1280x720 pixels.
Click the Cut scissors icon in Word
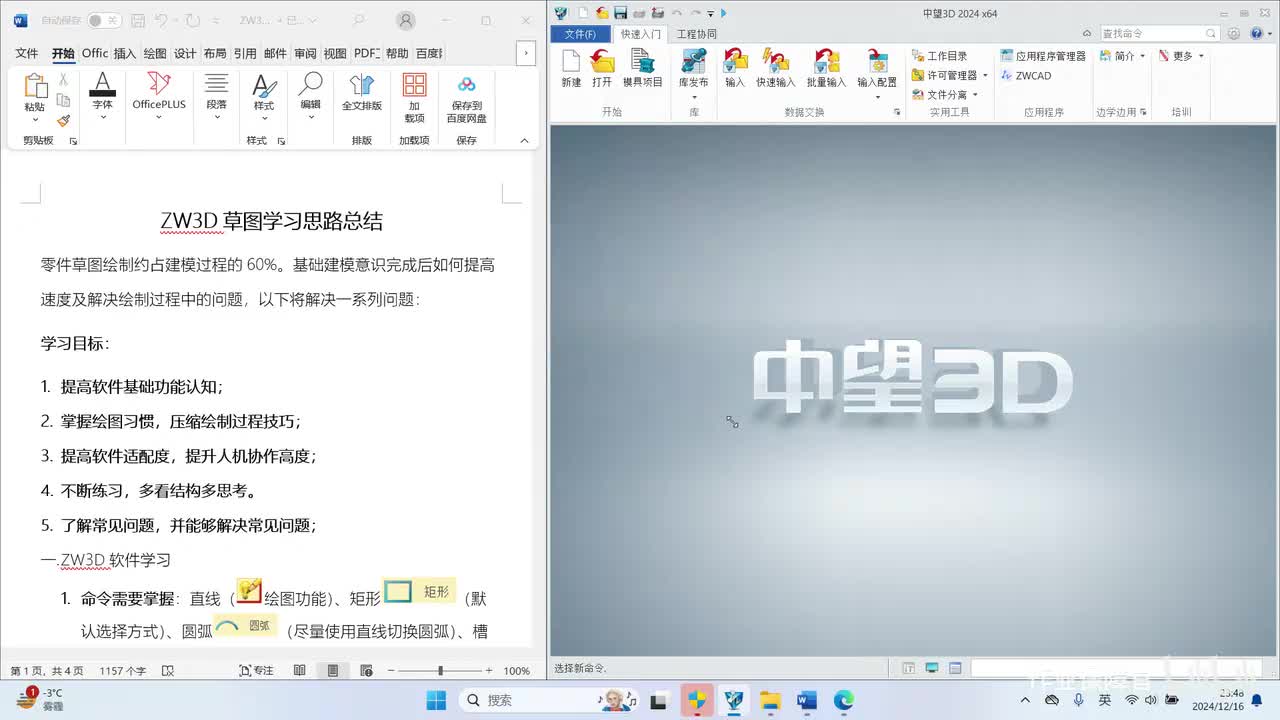click(x=63, y=80)
